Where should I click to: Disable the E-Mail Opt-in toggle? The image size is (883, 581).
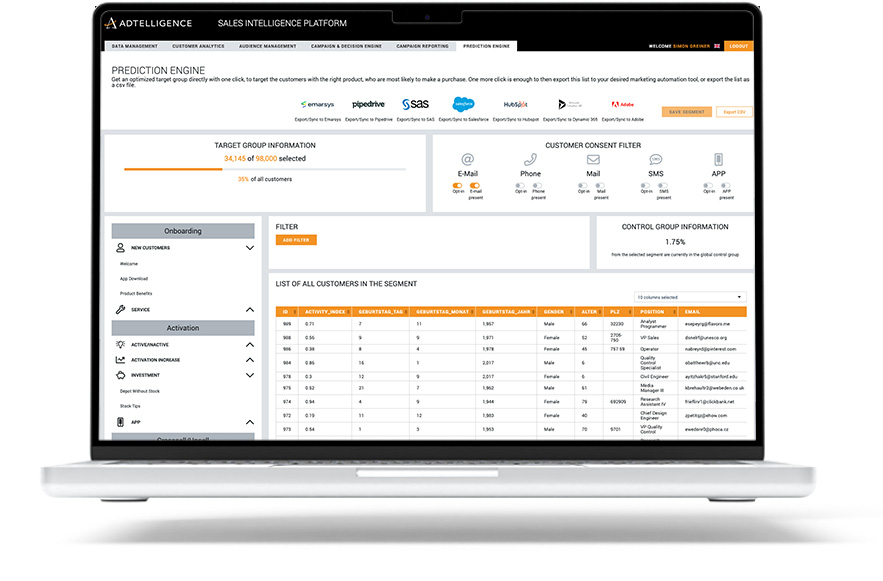coord(458,186)
